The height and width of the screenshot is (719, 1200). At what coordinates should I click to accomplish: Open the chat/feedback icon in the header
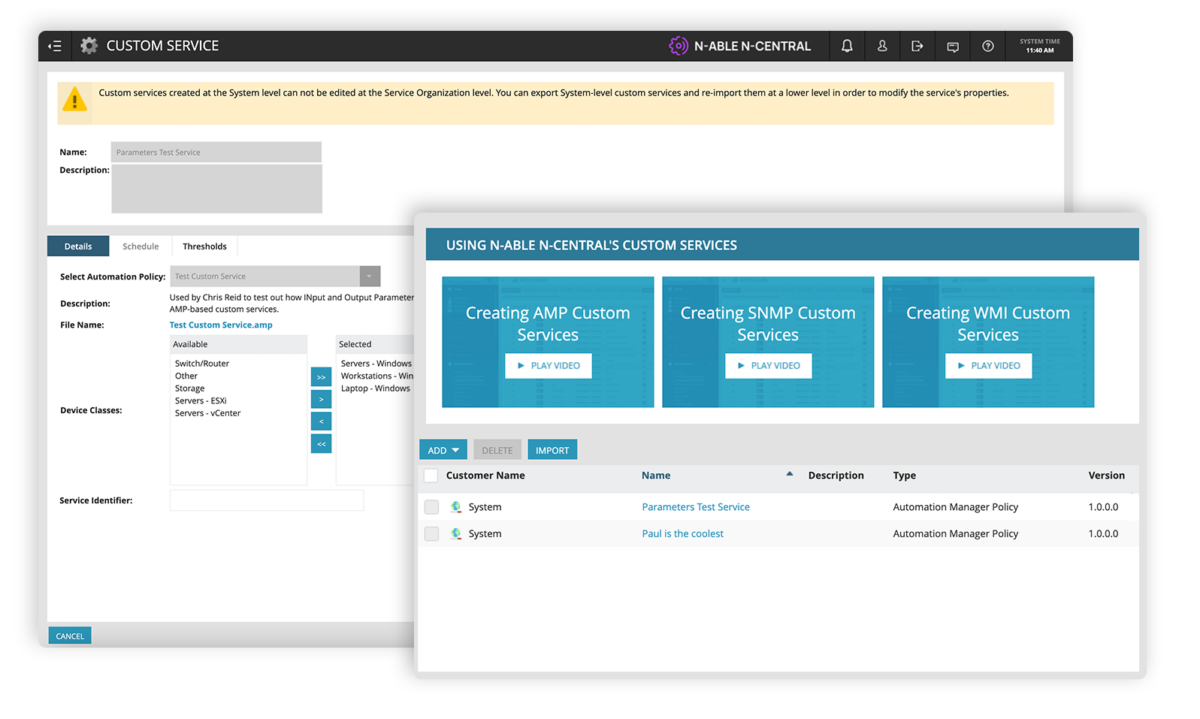click(x=952, y=45)
